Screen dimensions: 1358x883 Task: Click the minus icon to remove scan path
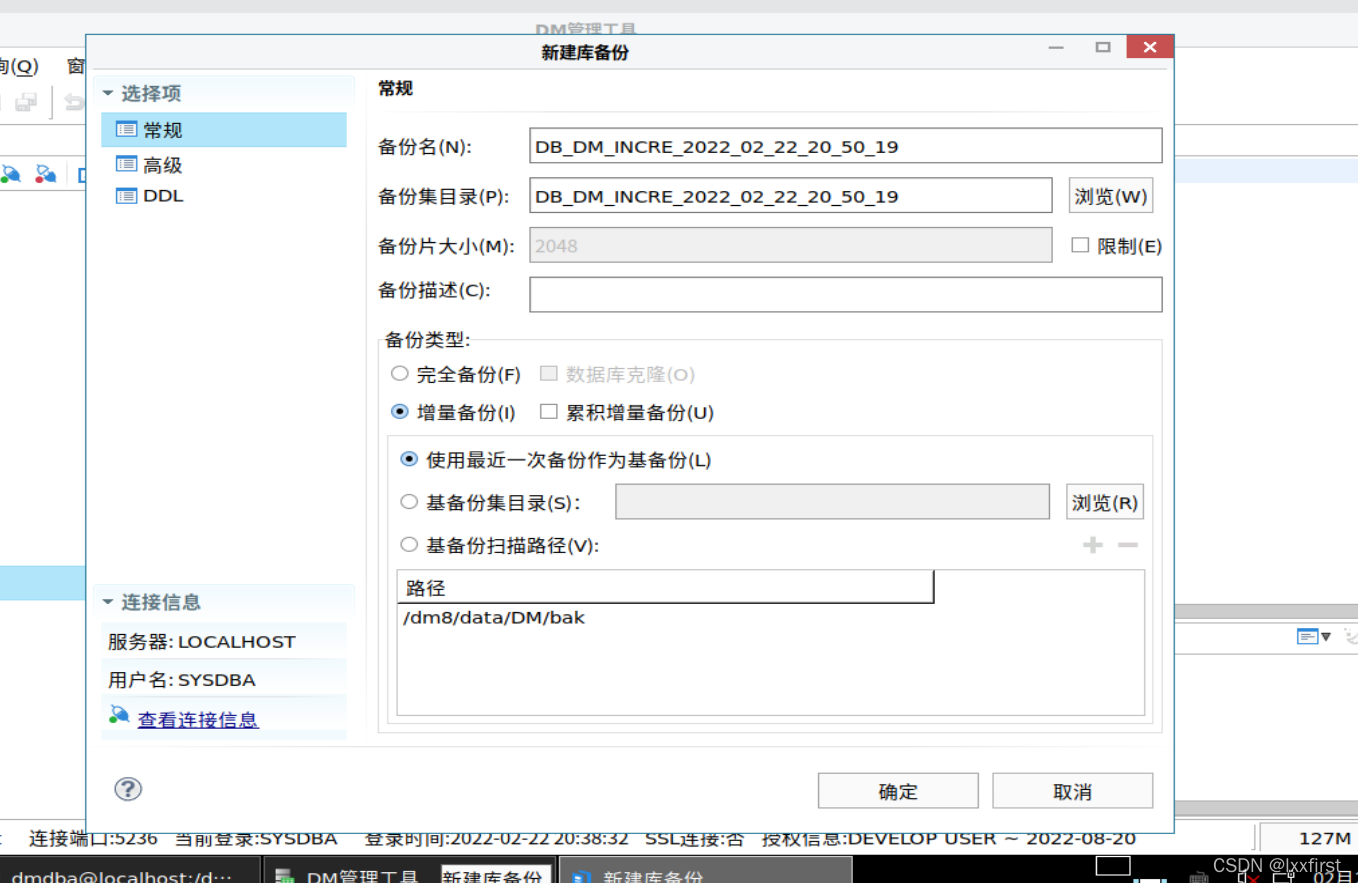pos(1128,545)
